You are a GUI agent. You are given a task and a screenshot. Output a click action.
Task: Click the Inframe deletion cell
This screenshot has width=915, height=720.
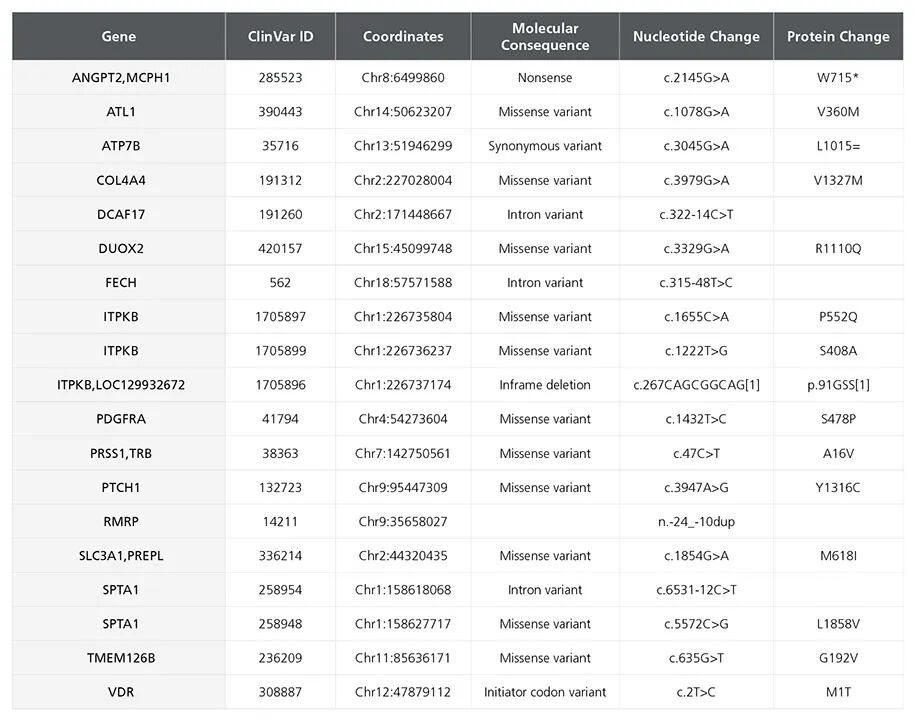coord(545,385)
